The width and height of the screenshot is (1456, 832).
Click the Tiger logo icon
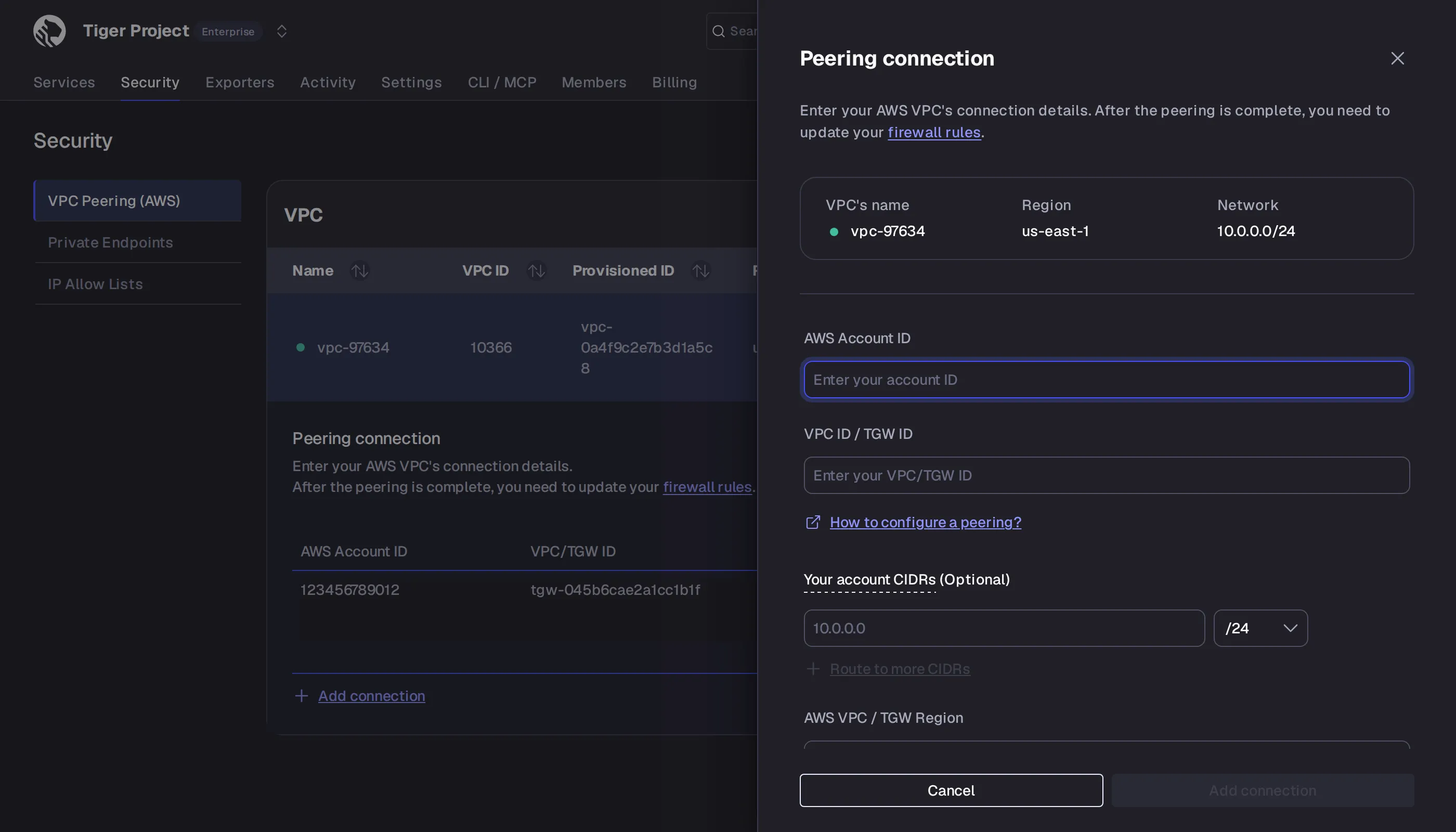(50, 31)
